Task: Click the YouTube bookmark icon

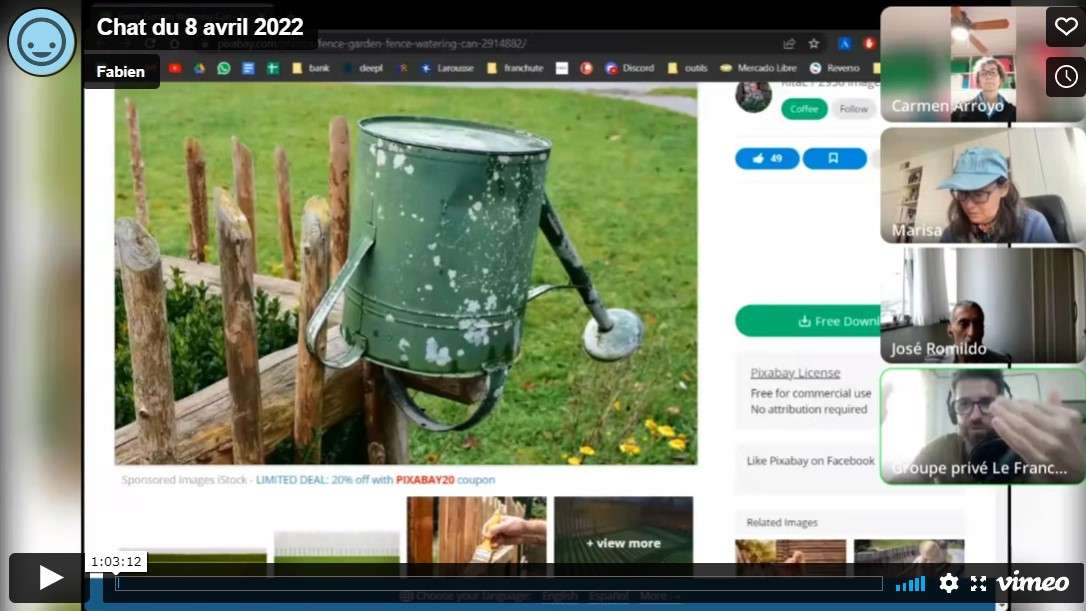Action: [175, 68]
